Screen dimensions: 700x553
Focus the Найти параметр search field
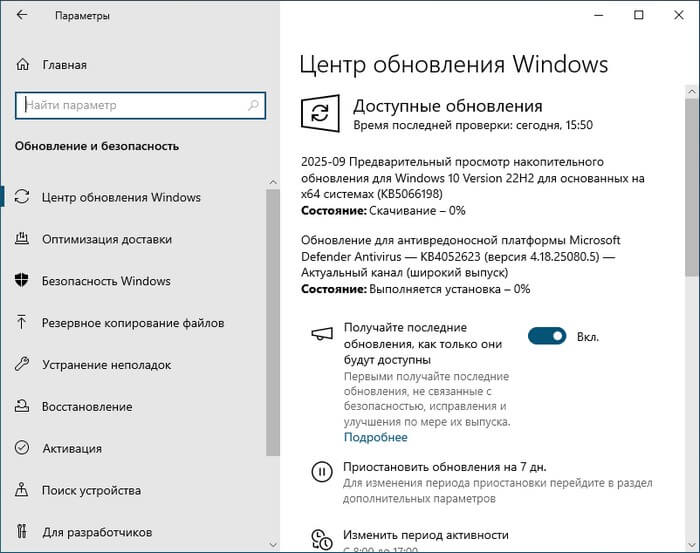pyautogui.click(x=130, y=105)
